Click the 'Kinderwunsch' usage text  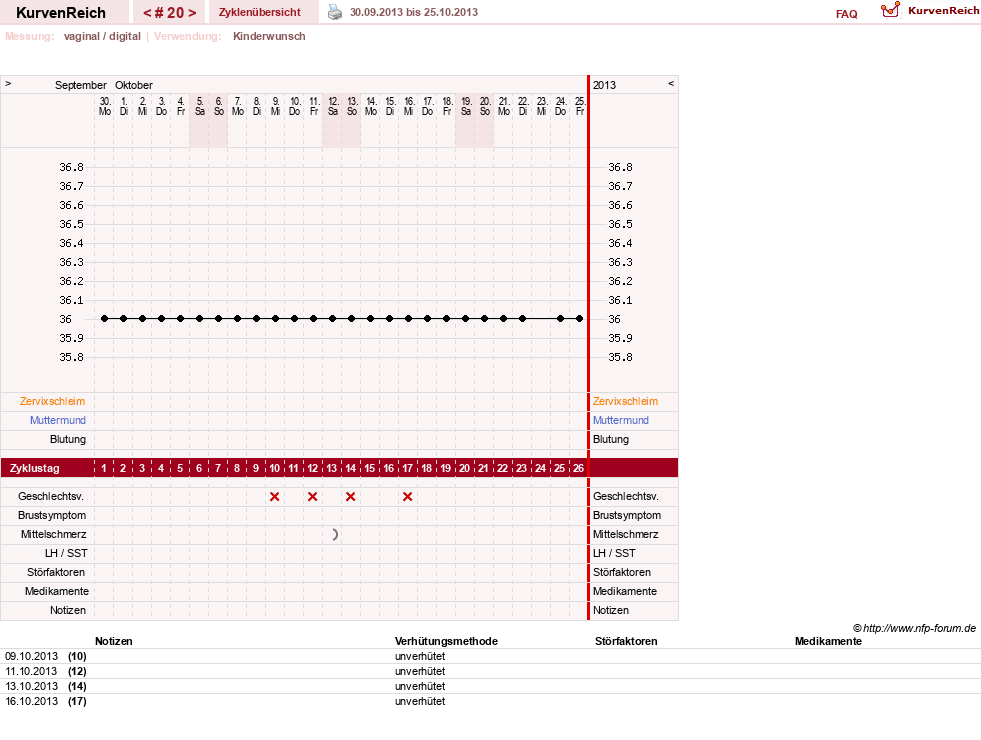[269, 36]
